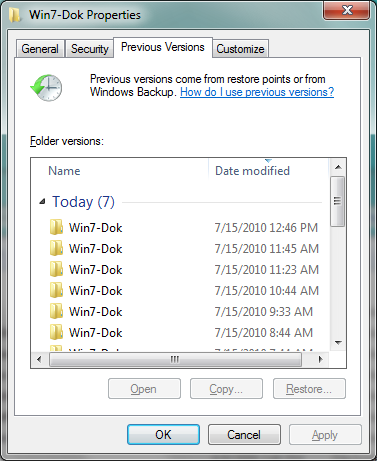Screen dimensions: 378x462
Task: Switch to the General tab
Action: pyautogui.click(x=40, y=49)
